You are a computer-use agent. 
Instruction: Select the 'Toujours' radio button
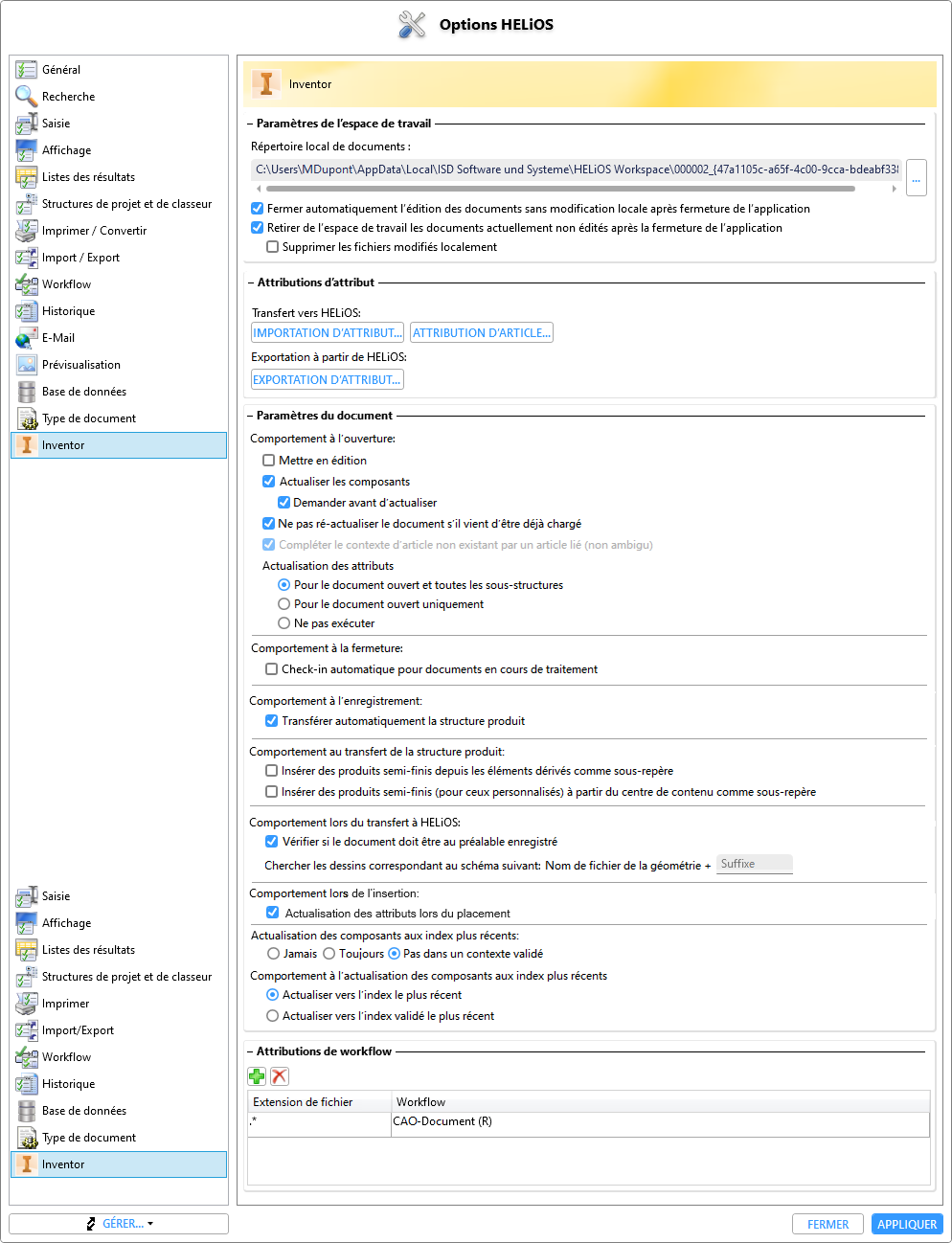[x=329, y=954]
